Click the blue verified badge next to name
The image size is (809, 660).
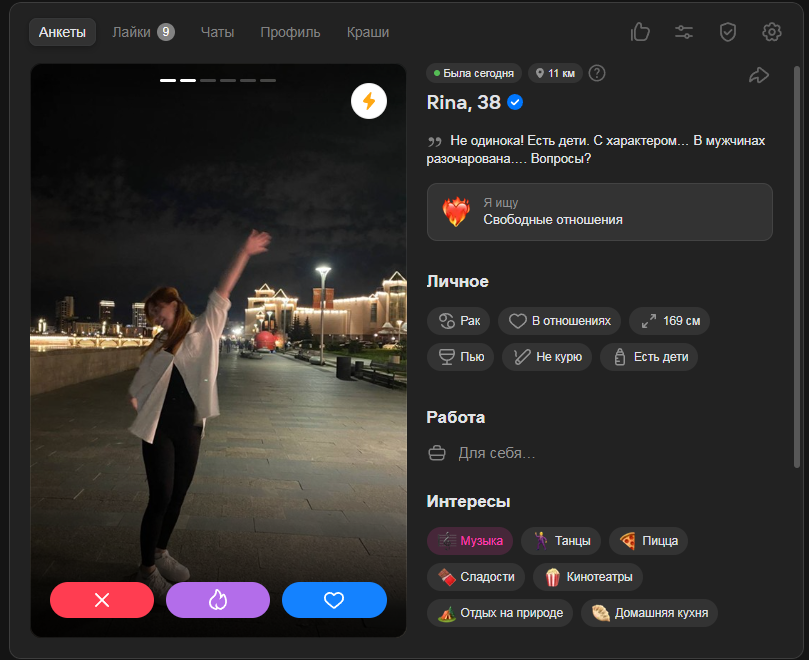(x=515, y=102)
